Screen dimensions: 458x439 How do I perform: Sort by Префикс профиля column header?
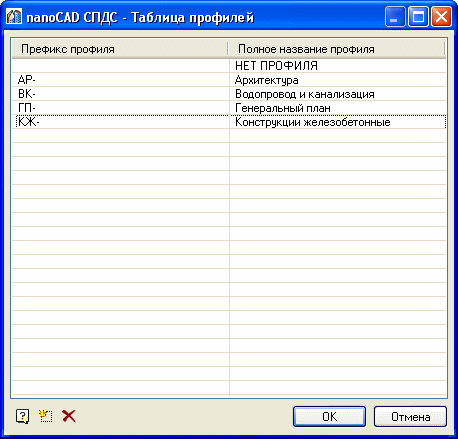[120, 49]
